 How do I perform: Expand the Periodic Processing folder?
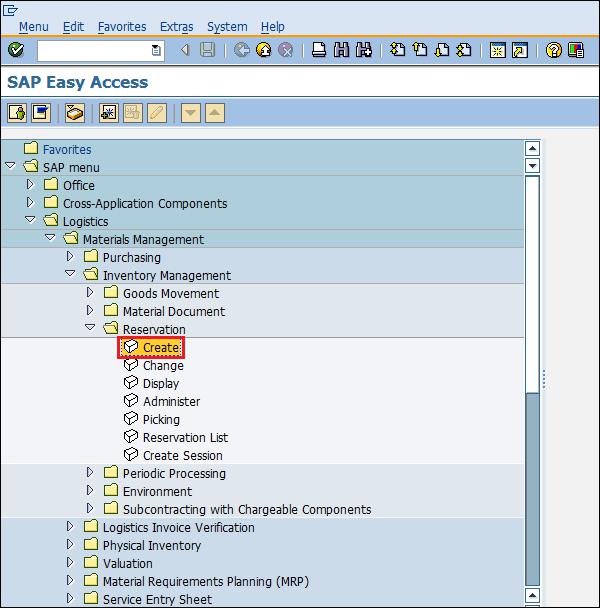[x=90, y=472]
